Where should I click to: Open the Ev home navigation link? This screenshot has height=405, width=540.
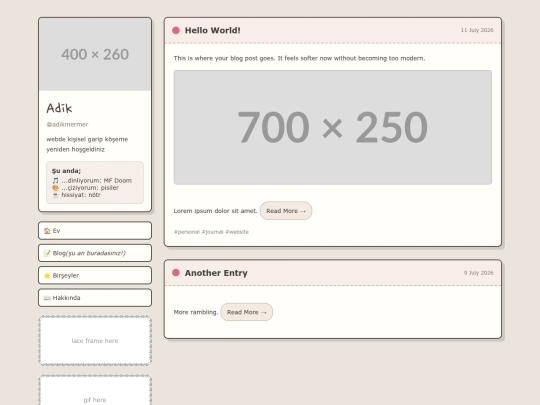[x=95, y=231]
